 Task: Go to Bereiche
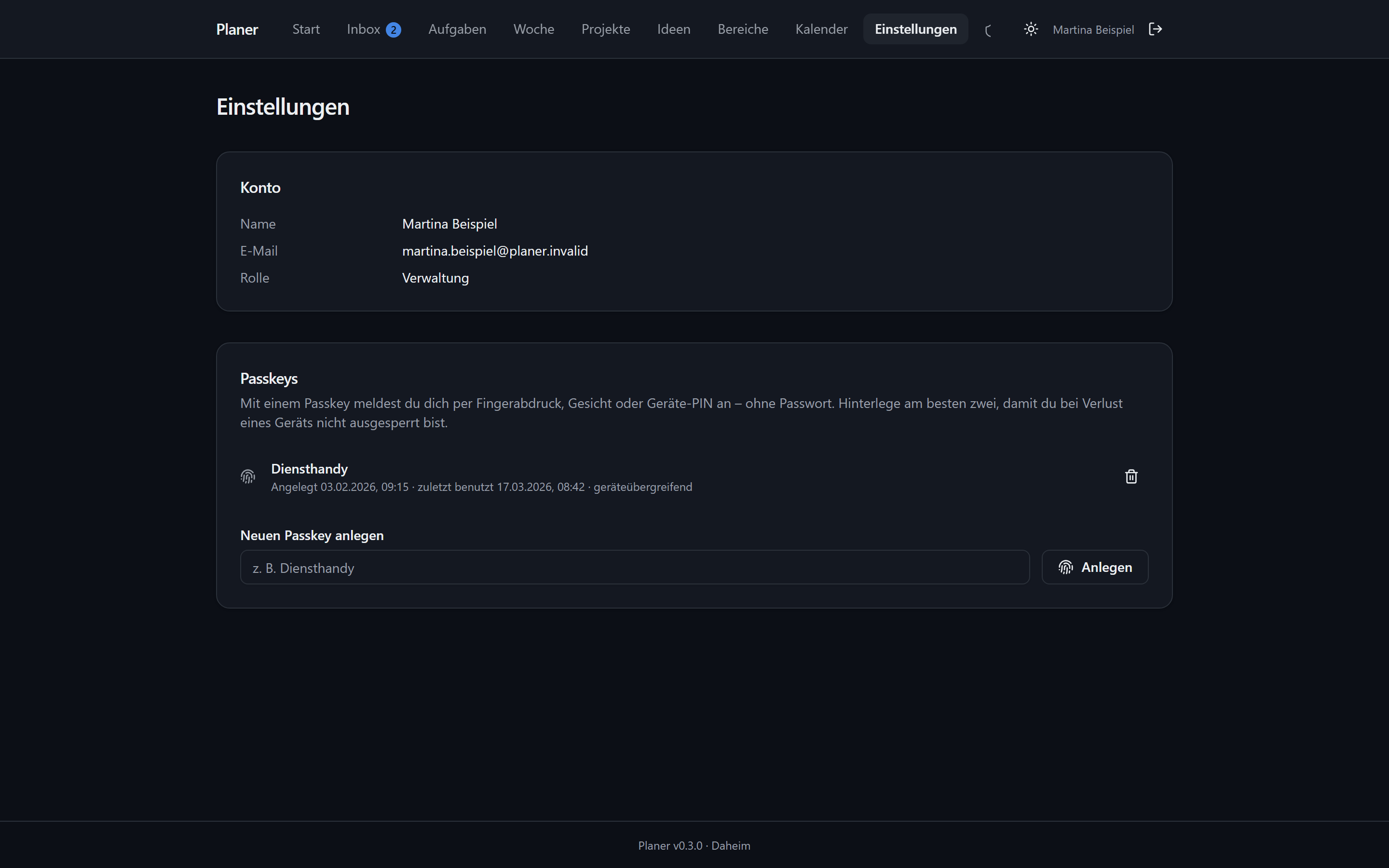coord(743,29)
